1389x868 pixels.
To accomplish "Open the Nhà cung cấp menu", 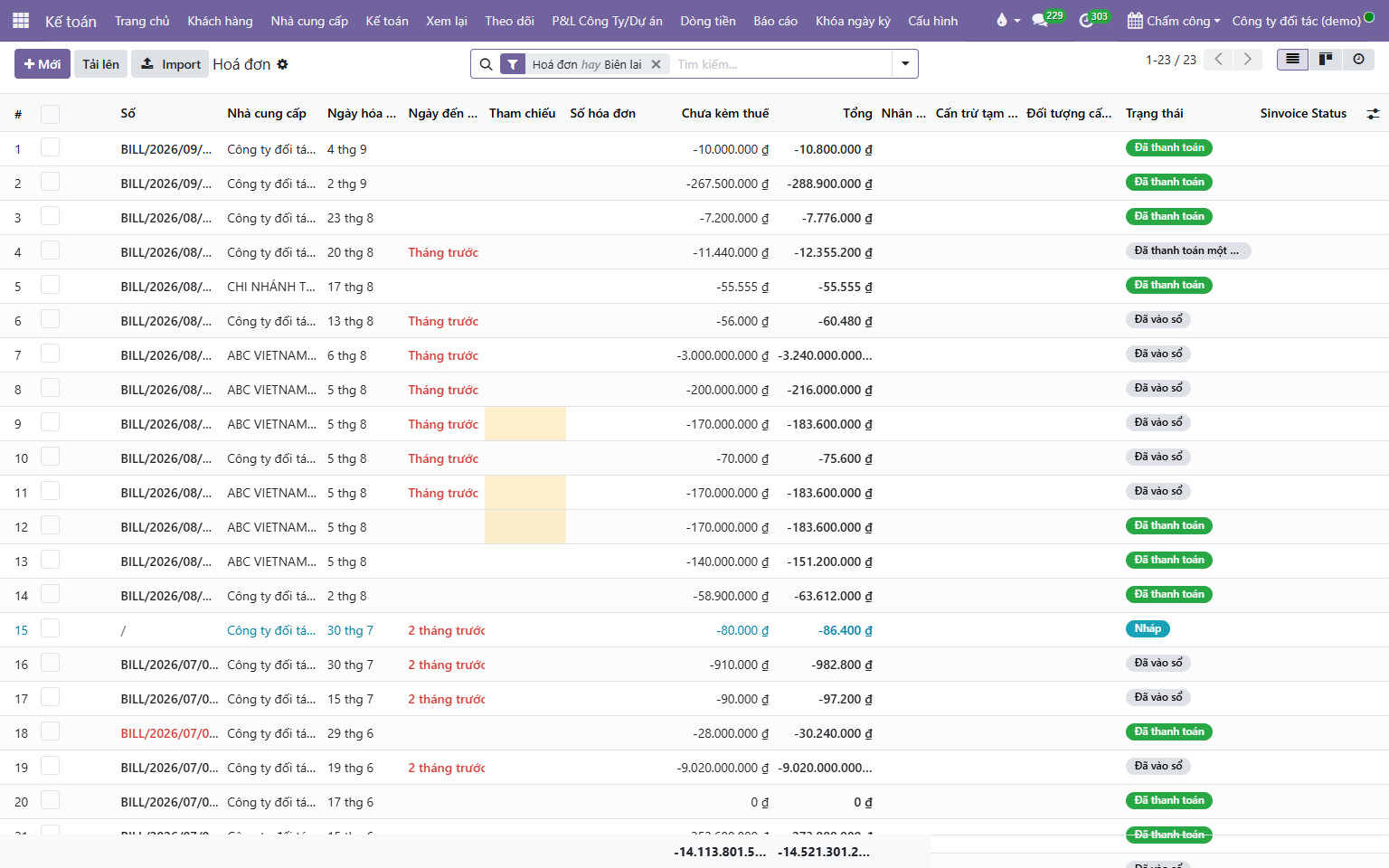I will pos(309,21).
